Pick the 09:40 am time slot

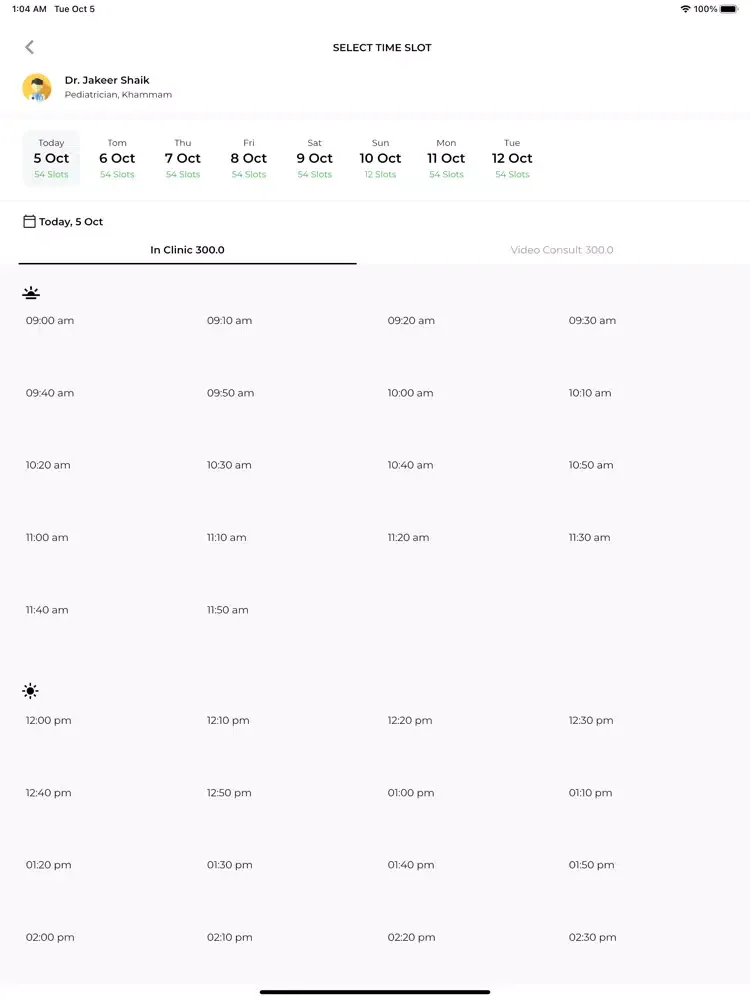[50, 393]
